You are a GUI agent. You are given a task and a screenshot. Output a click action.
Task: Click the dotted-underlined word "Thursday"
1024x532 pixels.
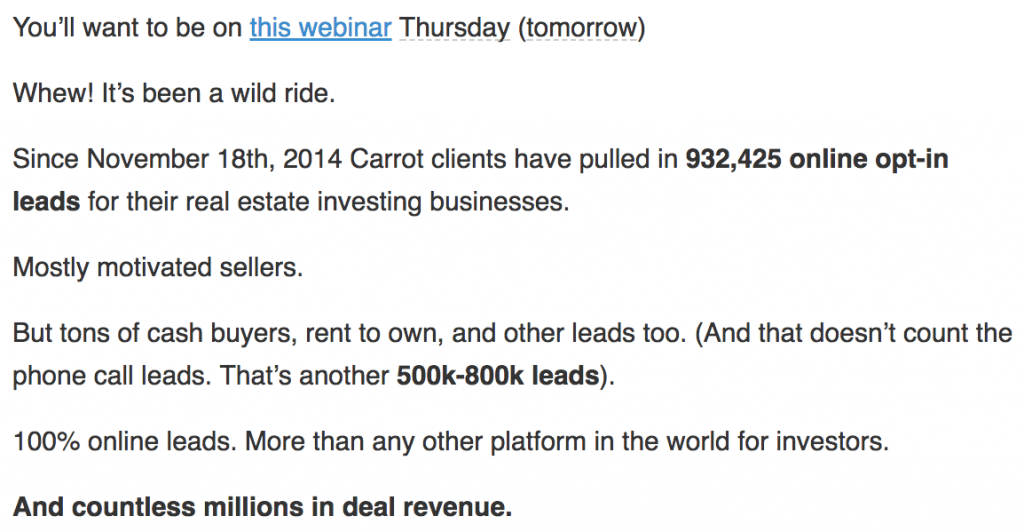point(454,28)
